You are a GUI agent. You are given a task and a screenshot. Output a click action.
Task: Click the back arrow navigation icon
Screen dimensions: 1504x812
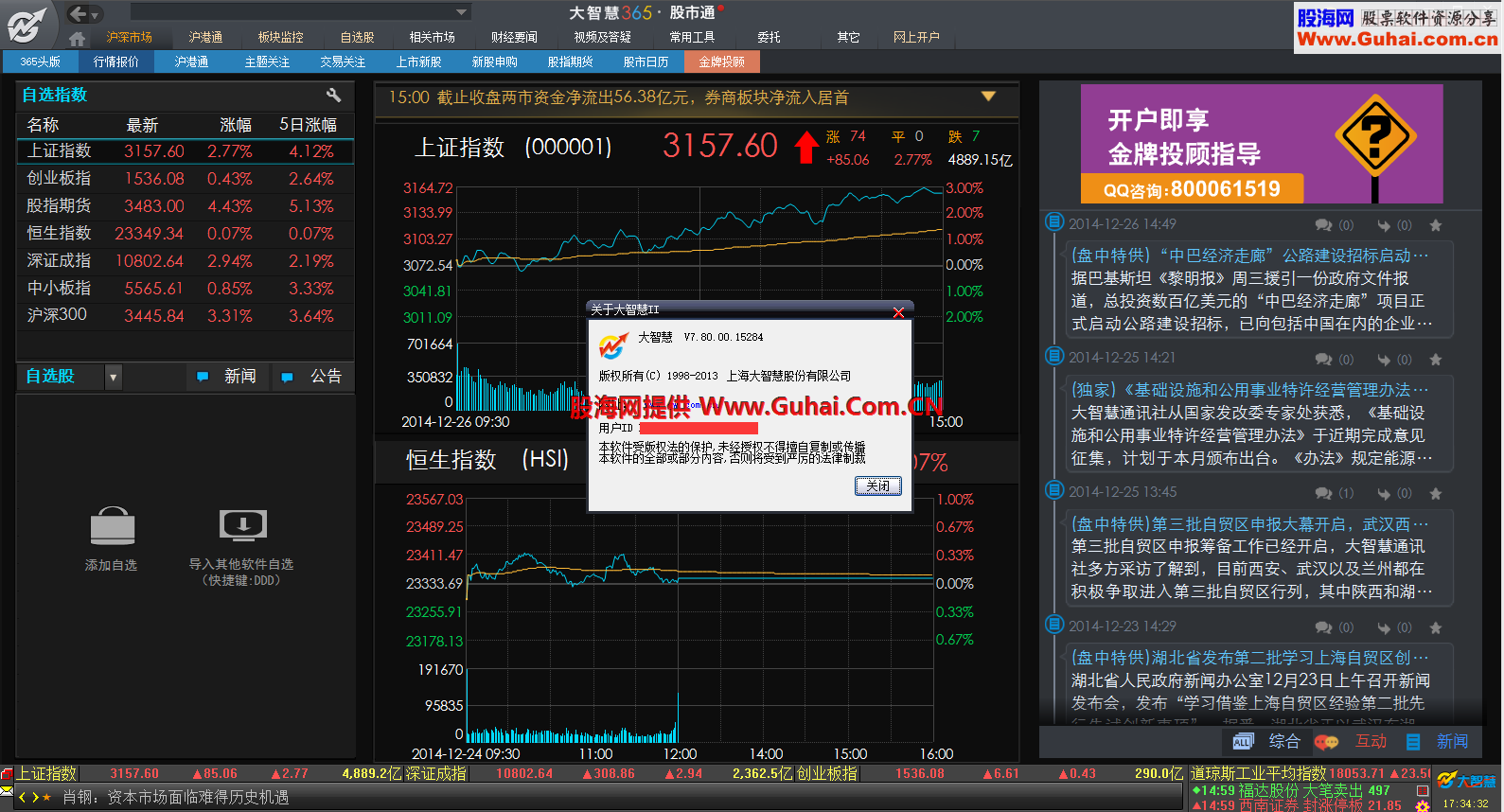(x=79, y=13)
